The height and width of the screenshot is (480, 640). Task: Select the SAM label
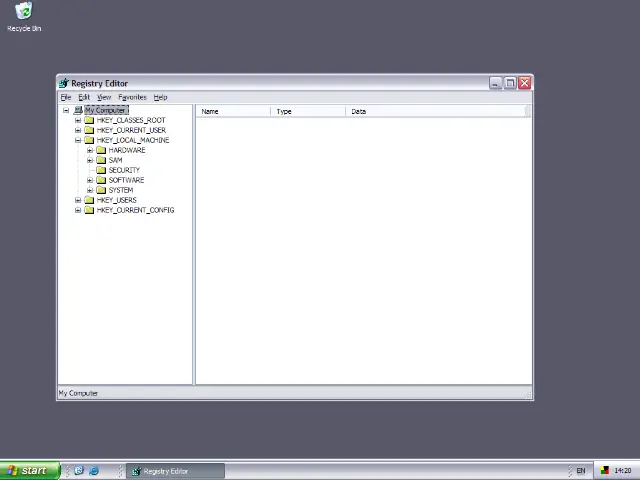tap(116, 160)
